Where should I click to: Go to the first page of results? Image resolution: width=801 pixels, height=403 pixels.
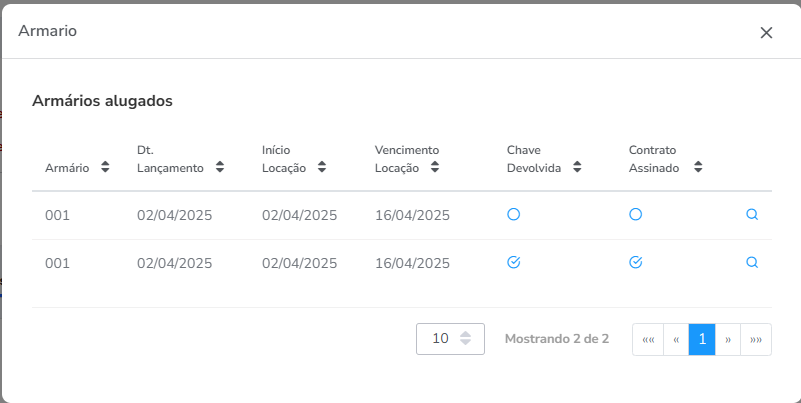click(648, 339)
